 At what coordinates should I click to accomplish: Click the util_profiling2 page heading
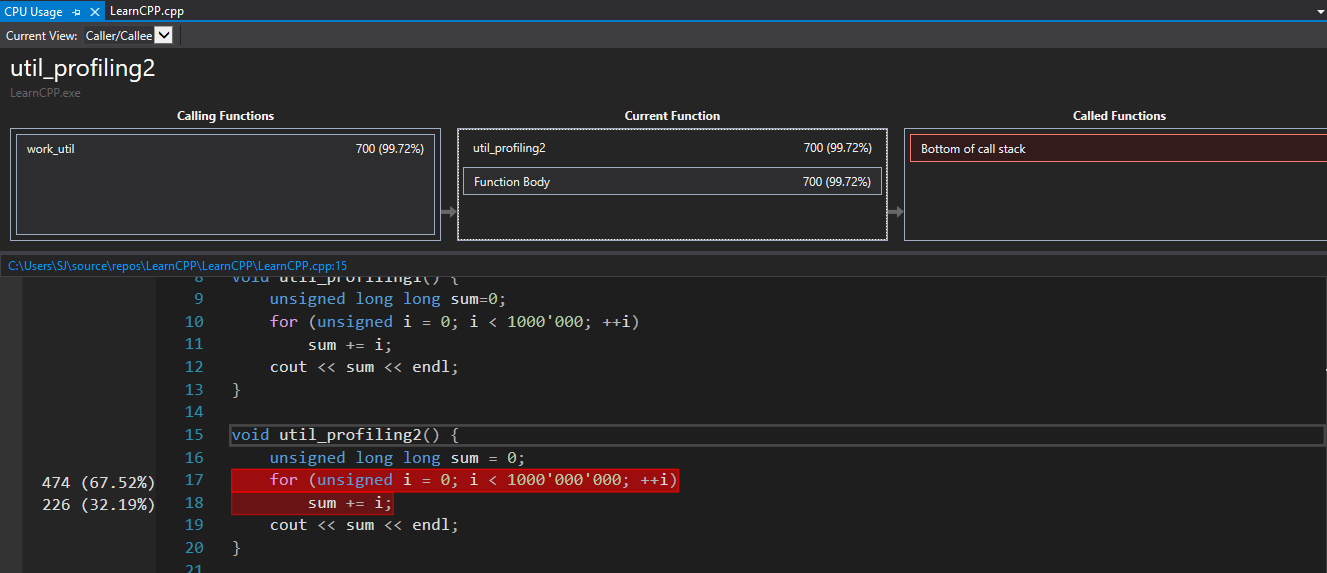click(x=82, y=69)
